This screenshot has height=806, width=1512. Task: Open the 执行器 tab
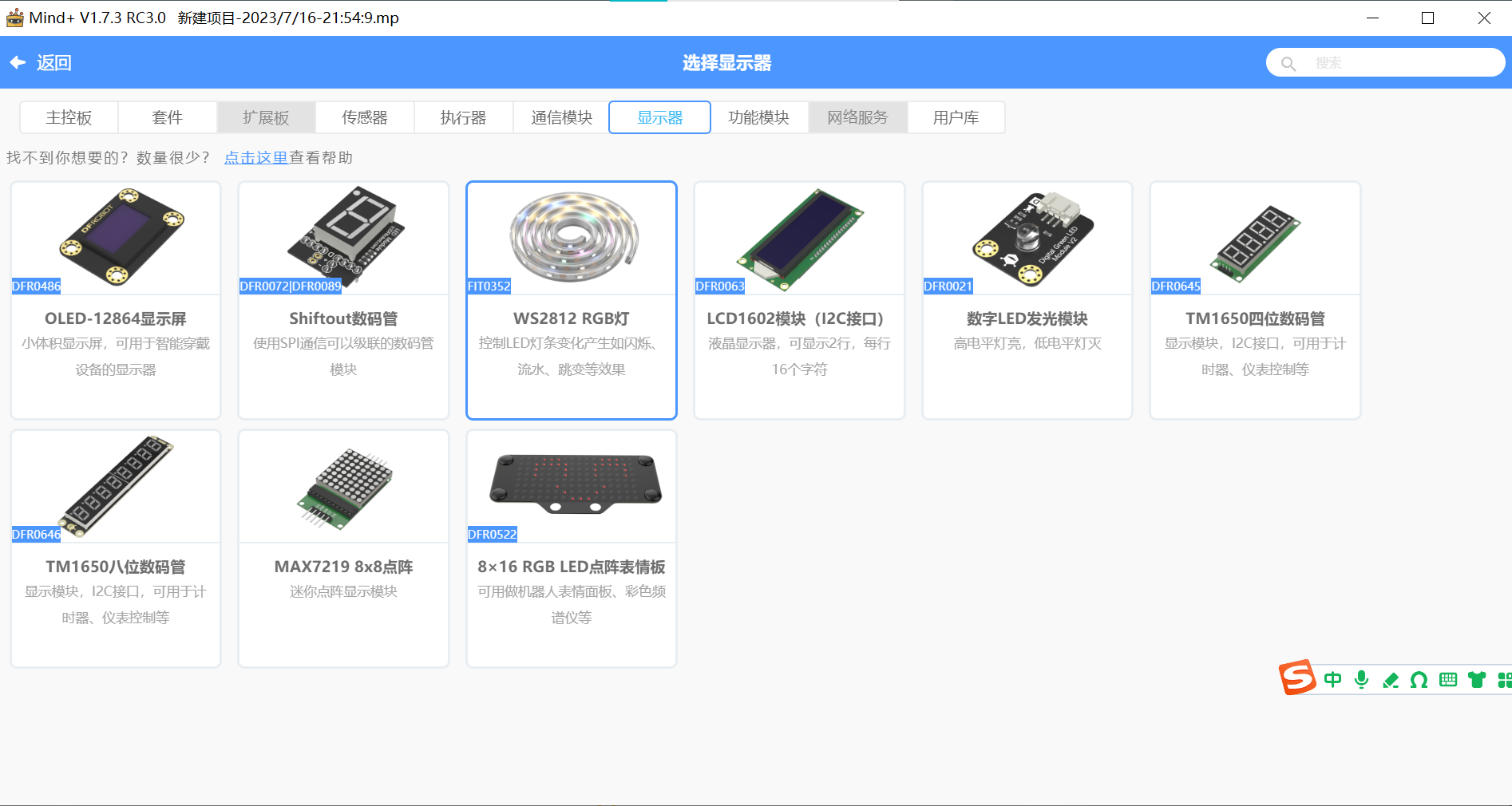tap(463, 117)
